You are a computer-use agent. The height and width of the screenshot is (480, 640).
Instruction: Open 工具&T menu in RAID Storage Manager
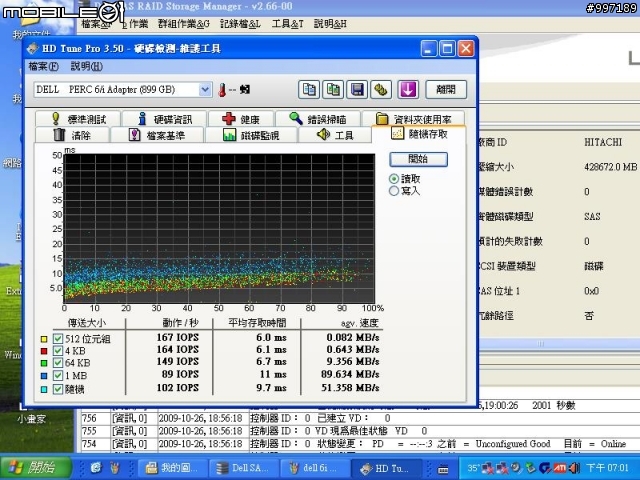click(x=287, y=24)
